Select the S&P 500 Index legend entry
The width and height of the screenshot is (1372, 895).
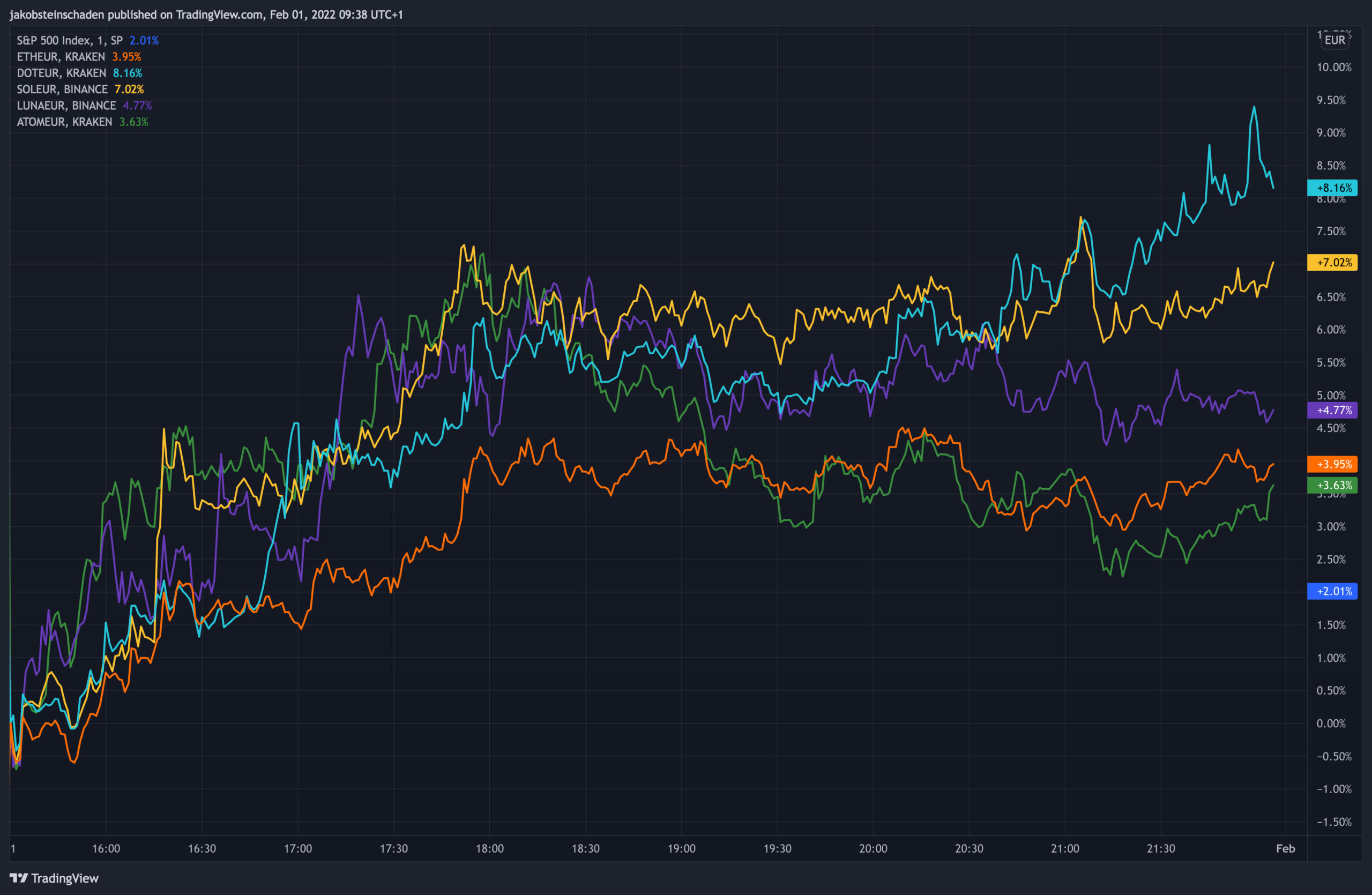[69, 40]
